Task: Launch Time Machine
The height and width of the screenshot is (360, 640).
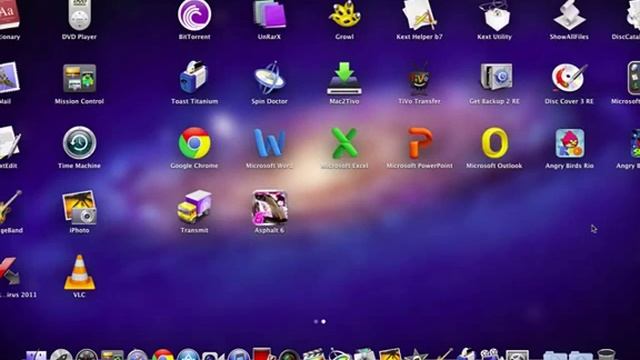Action: coord(79,143)
